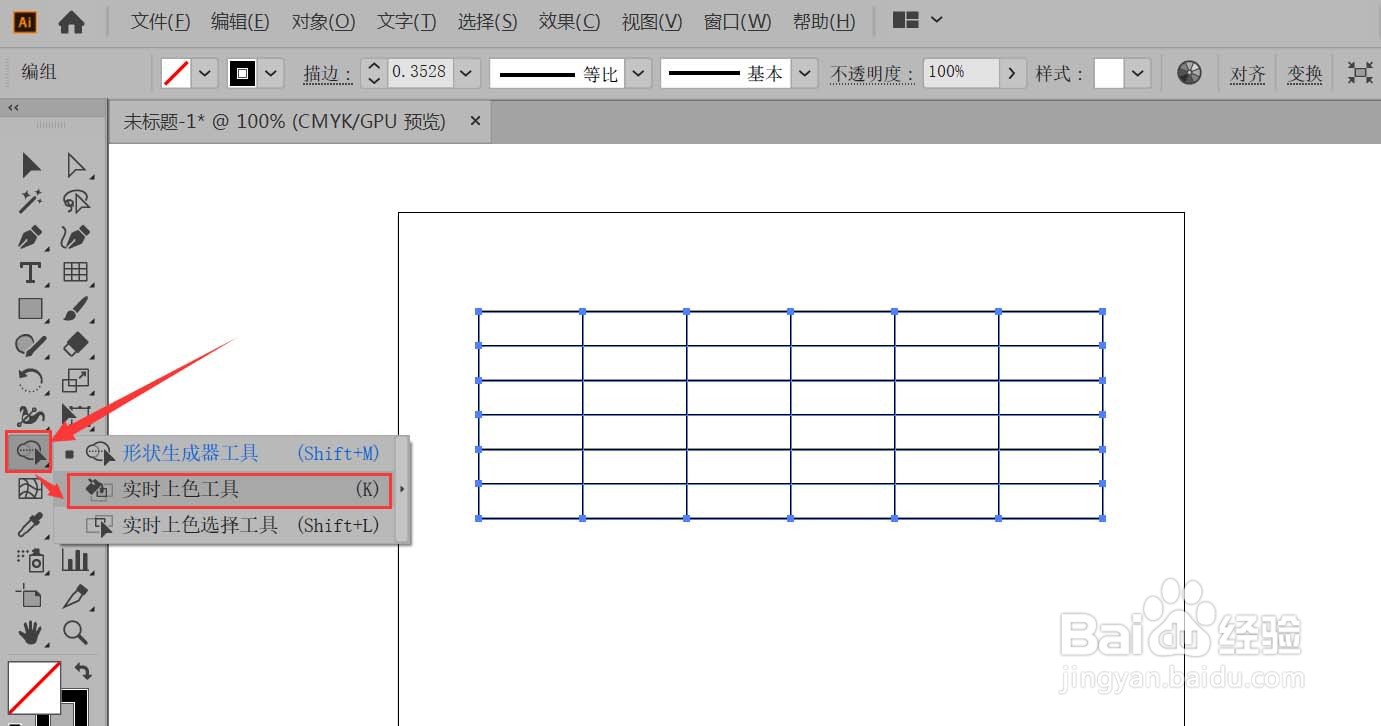Image resolution: width=1381 pixels, height=726 pixels.
Task: Open the 文字(T) menu
Action: (407, 21)
